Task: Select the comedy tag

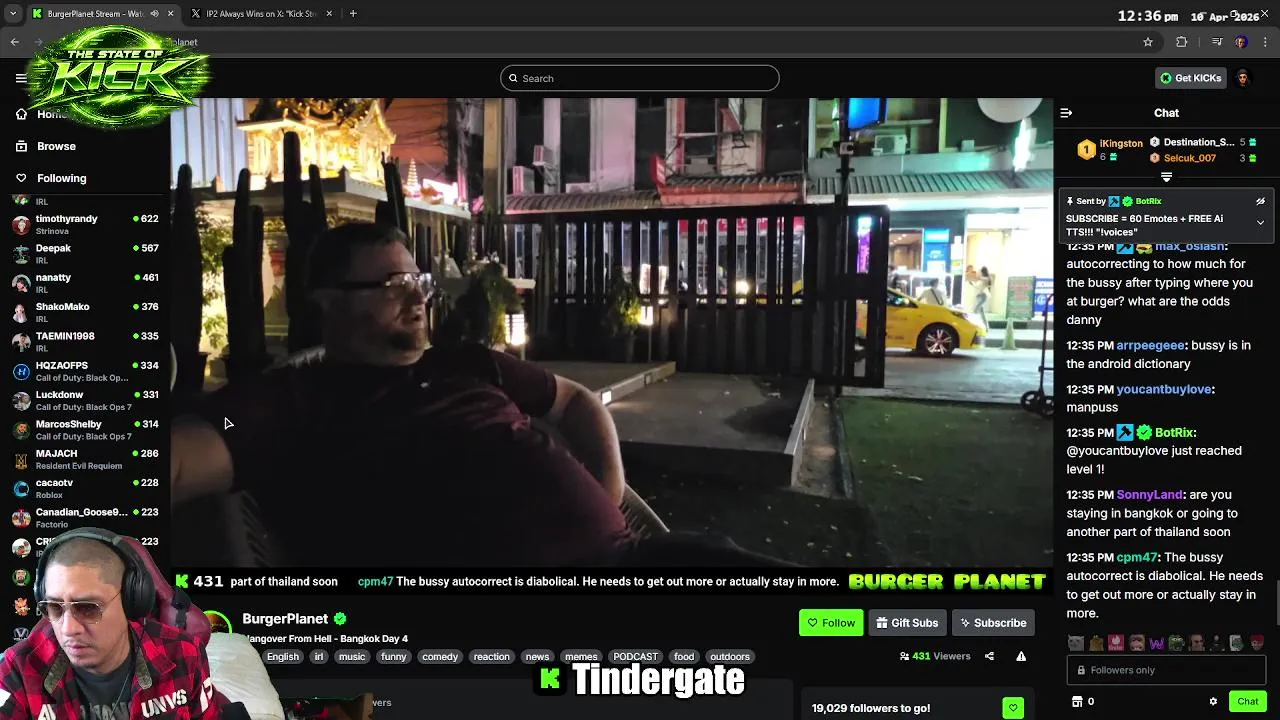Action: coord(440,657)
